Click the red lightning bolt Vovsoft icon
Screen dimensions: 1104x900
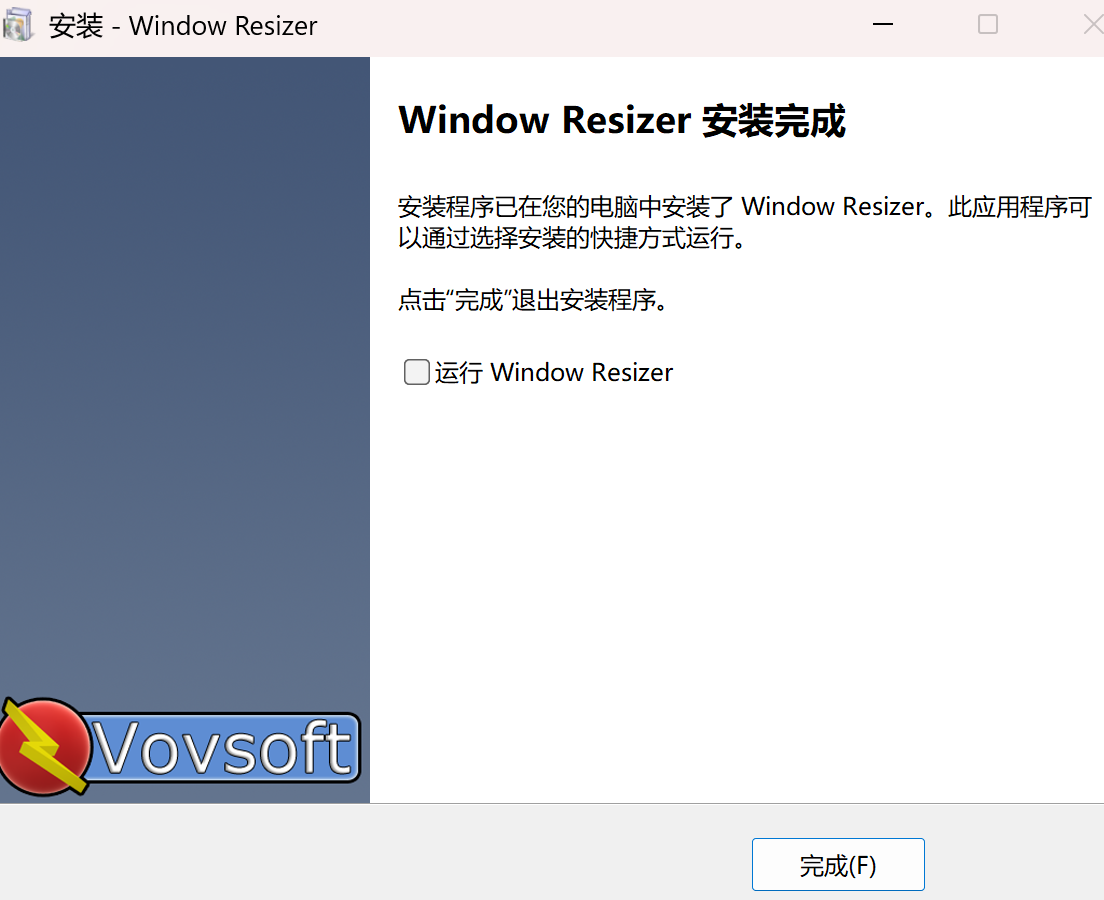(43, 746)
